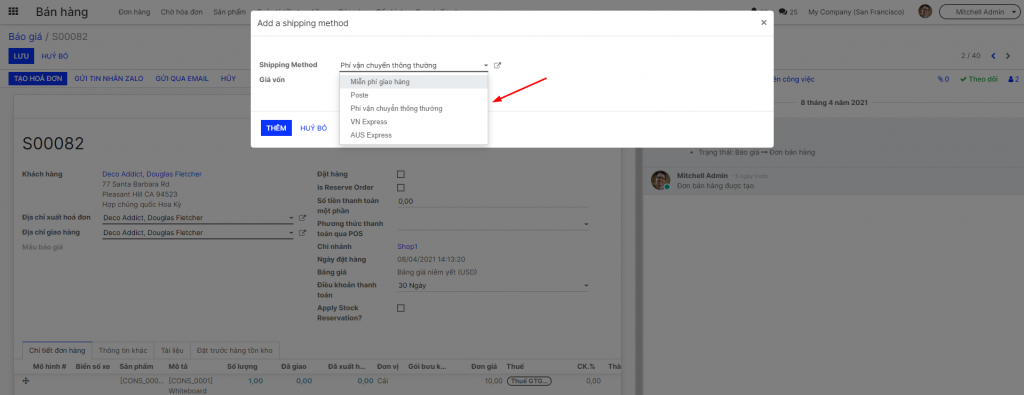
Task: Open external link beside Địa chỉ xuất hoá đơn
Action: click(302, 218)
